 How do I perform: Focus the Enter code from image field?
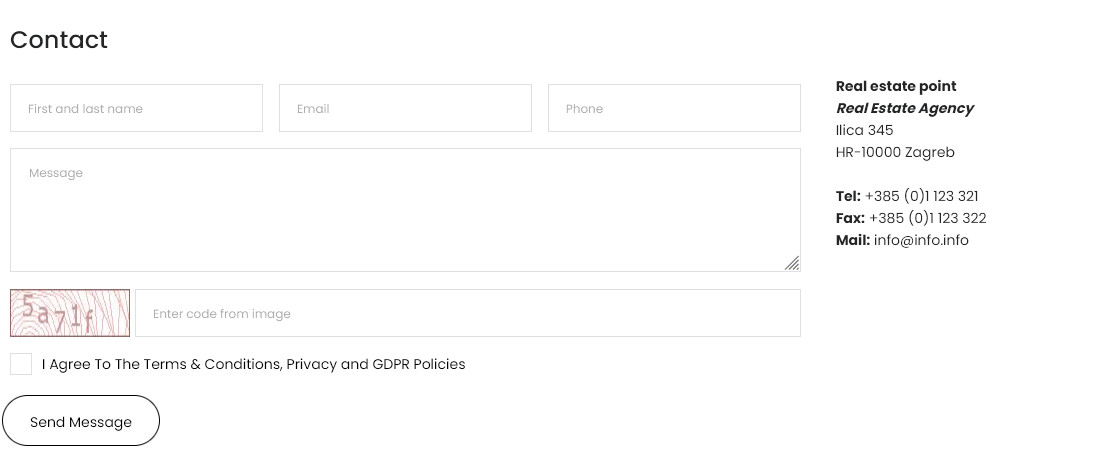[468, 313]
